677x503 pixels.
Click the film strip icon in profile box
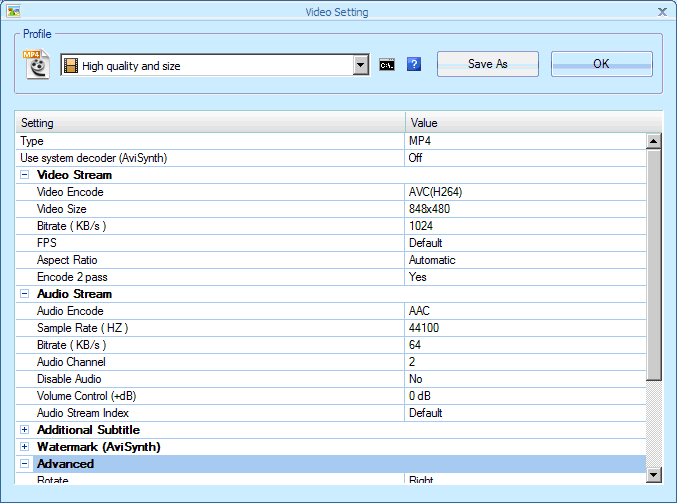71,66
